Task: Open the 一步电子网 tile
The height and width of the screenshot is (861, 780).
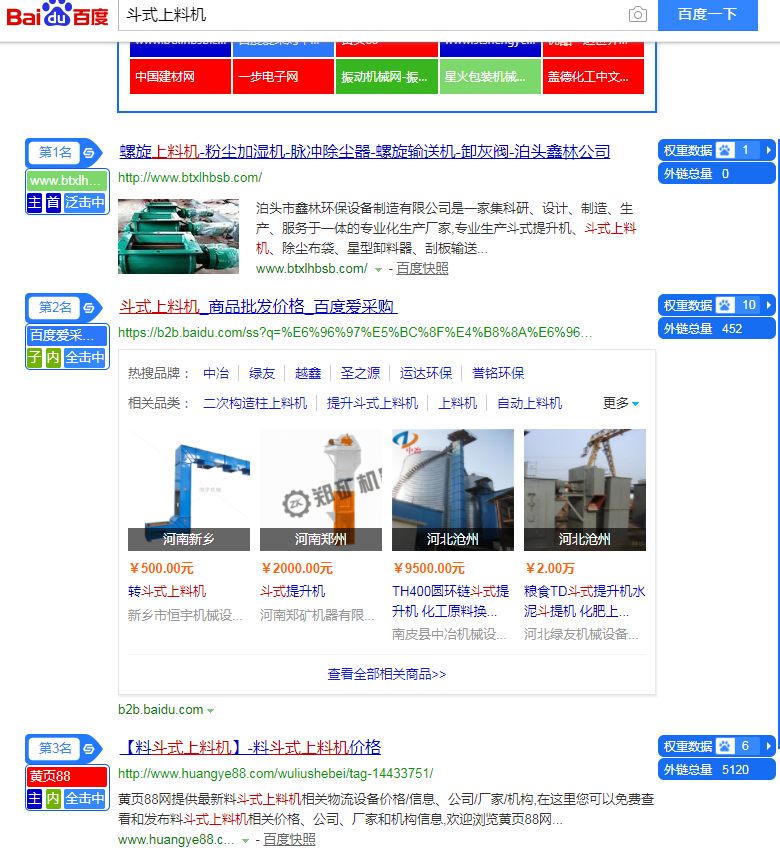Action: tap(283, 76)
